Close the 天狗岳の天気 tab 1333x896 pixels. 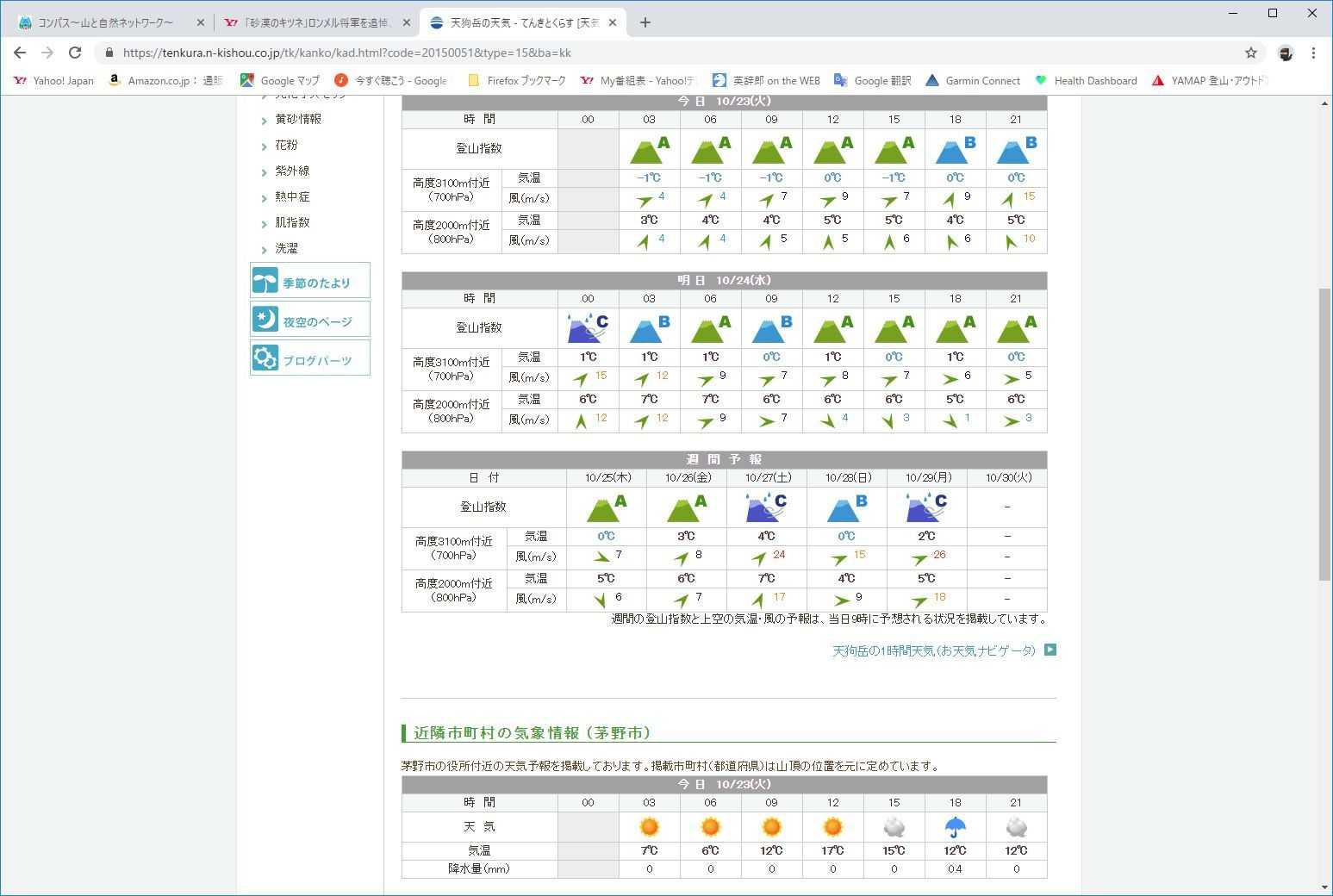[613, 22]
